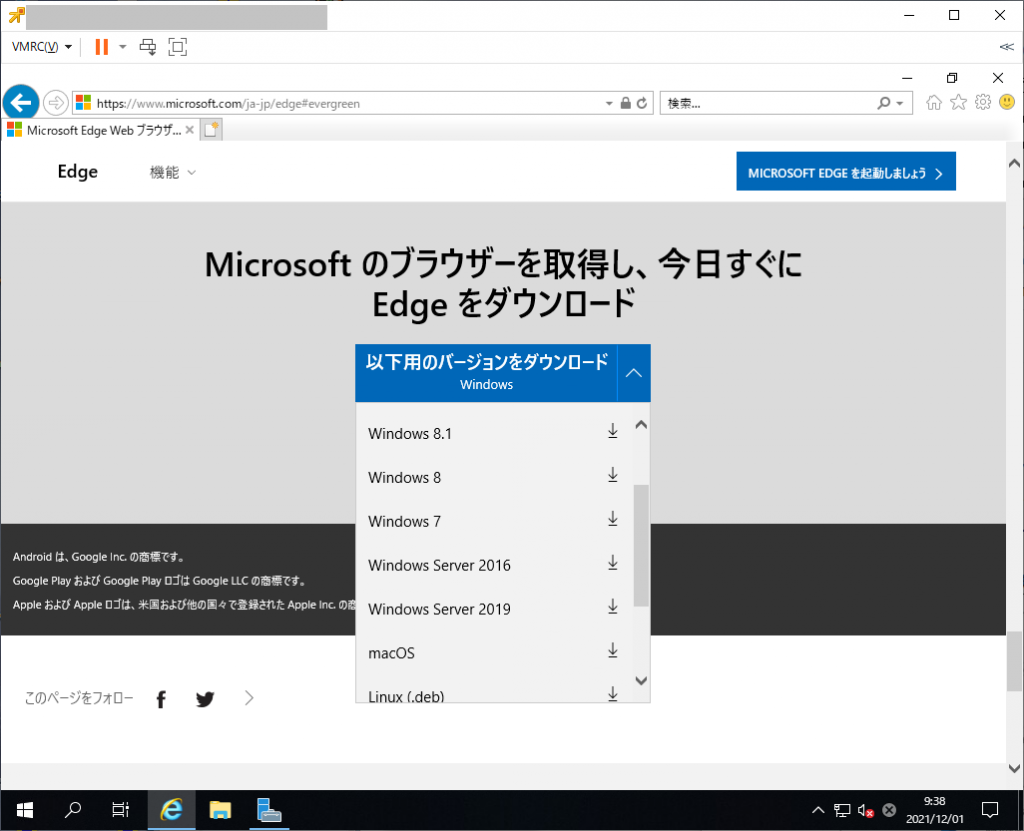Screen dimensions: 1024x831
Task: Expand the search provider dropdown arrow
Action: click(900, 103)
